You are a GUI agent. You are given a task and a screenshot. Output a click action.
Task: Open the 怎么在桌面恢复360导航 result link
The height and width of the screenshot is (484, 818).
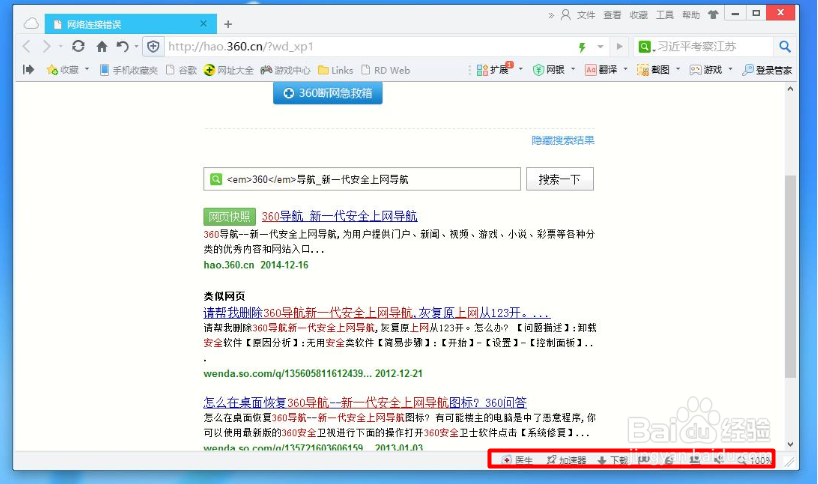(x=365, y=403)
